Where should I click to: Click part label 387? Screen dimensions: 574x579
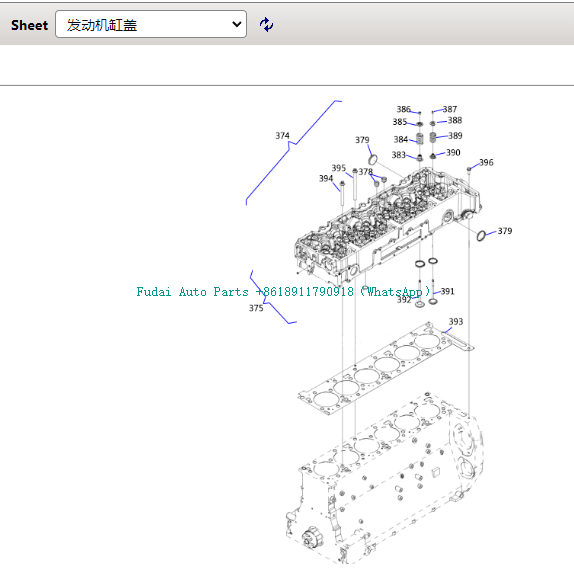click(x=450, y=109)
